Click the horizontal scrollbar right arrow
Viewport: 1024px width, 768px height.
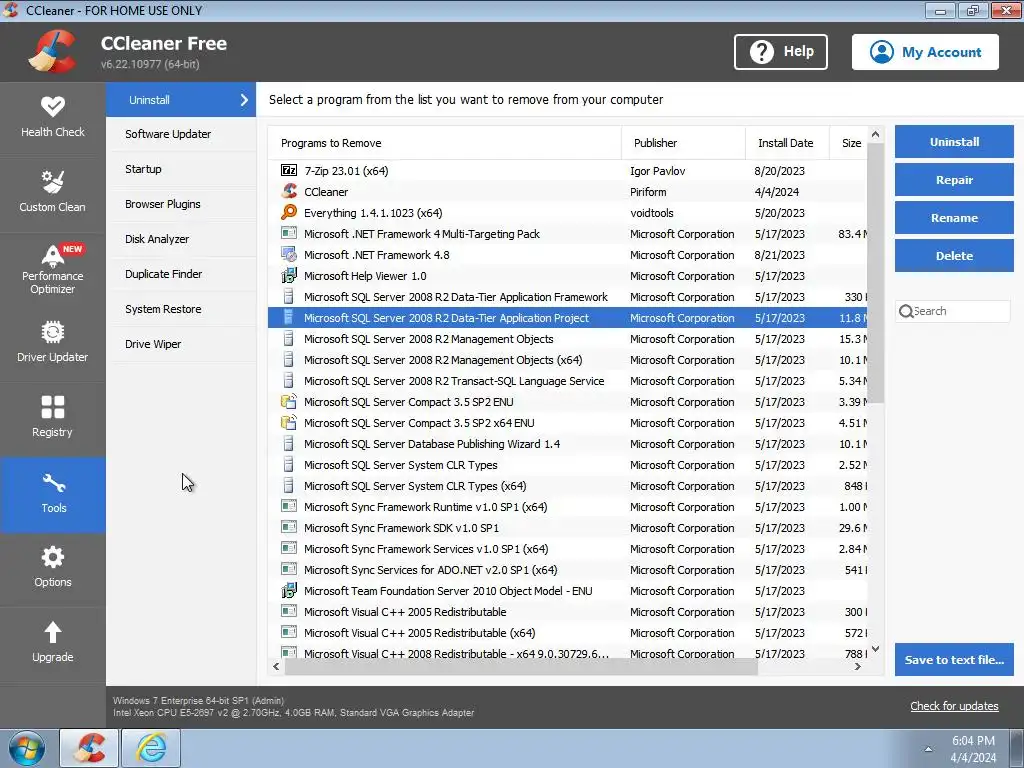coord(857,667)
